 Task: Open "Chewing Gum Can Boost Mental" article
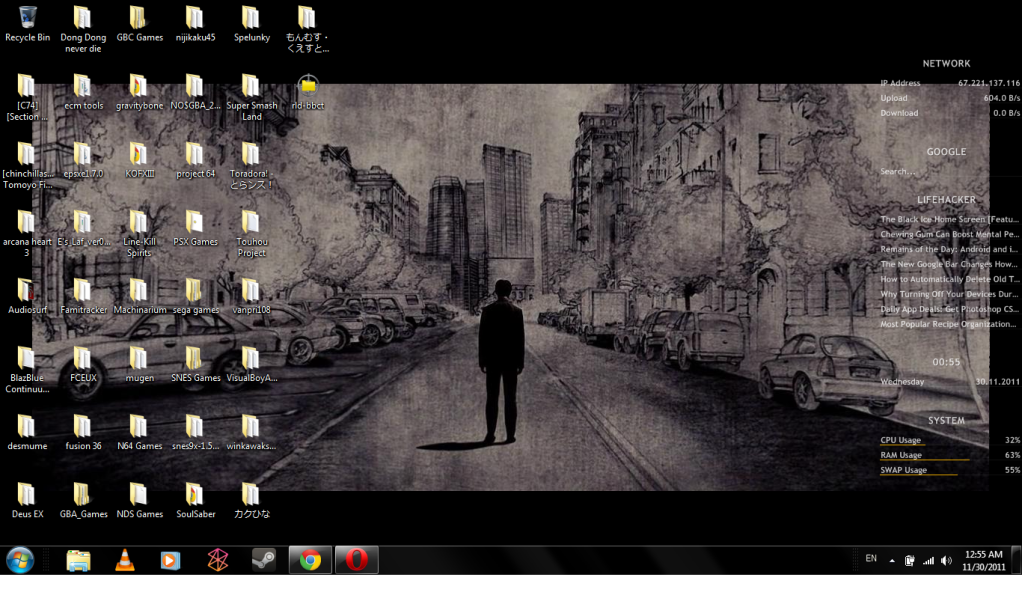(x=949, y=235)
